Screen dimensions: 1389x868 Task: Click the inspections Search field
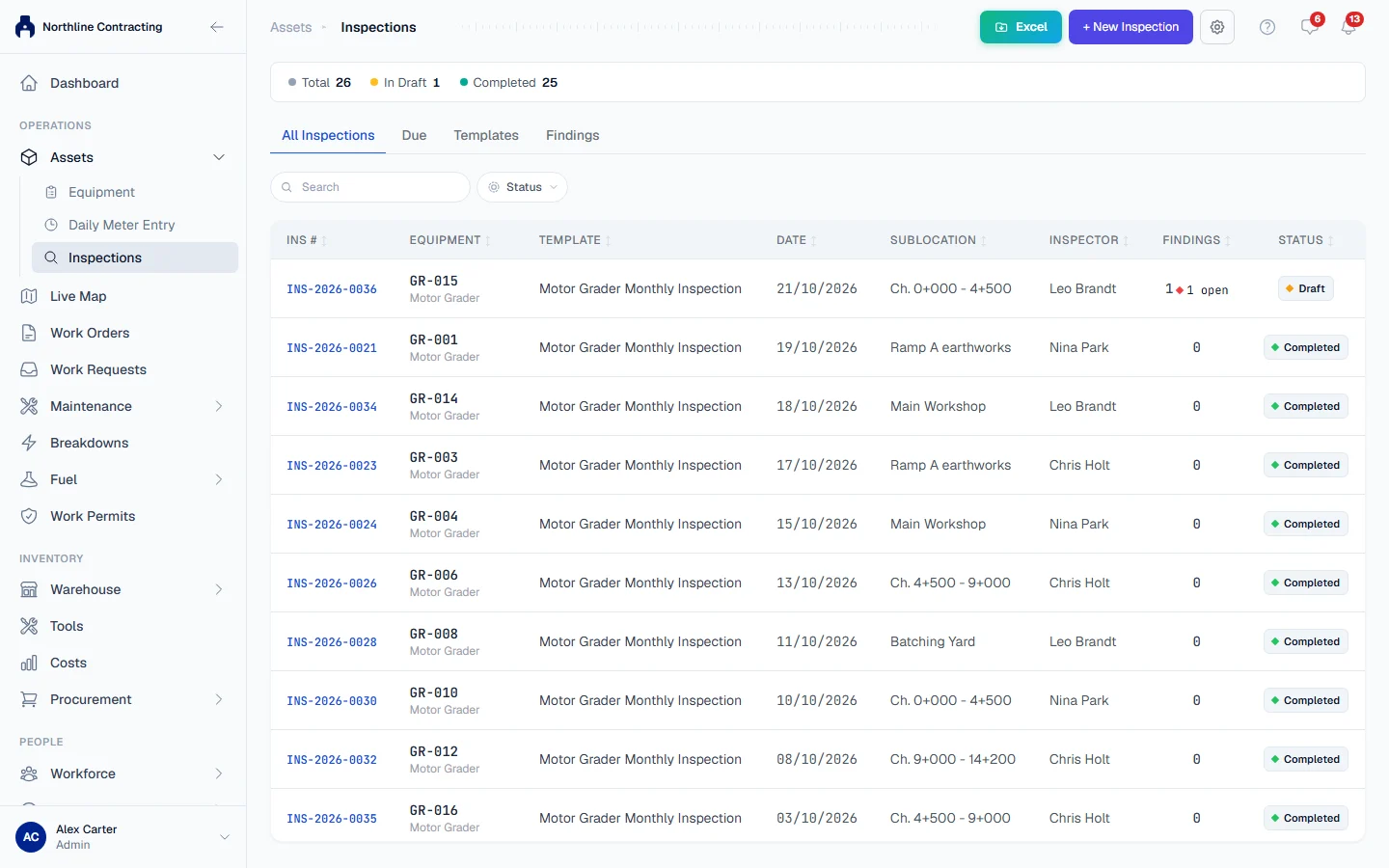point(370,187)
